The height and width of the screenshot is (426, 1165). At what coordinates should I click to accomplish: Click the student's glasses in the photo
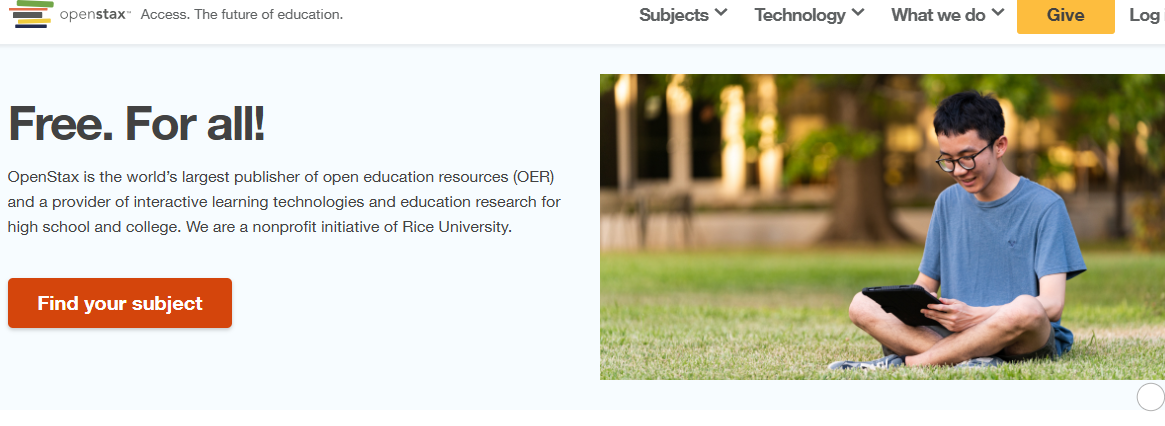pos(964,158)
